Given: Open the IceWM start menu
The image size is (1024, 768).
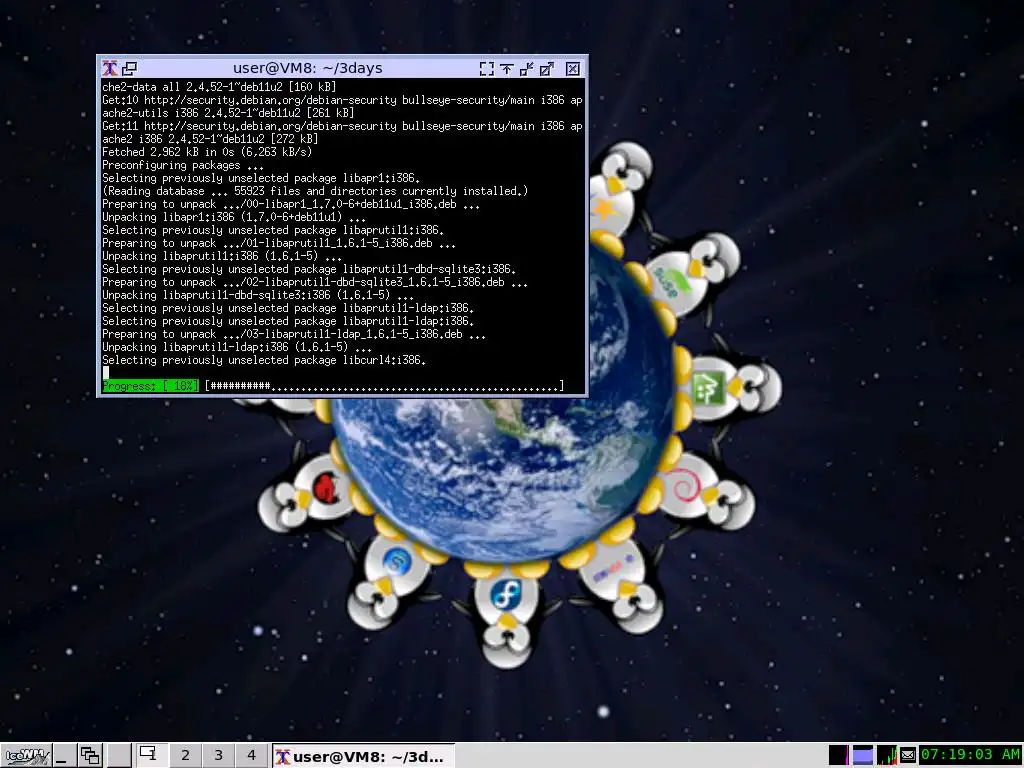Looking at the screenshot, I should click(x=26, y=756).
